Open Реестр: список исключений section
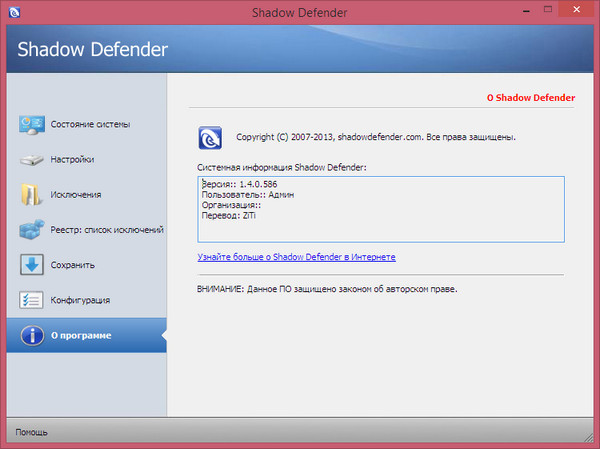Image resolution: width=600 pixels, height=449 pixels. coord(107,230)
